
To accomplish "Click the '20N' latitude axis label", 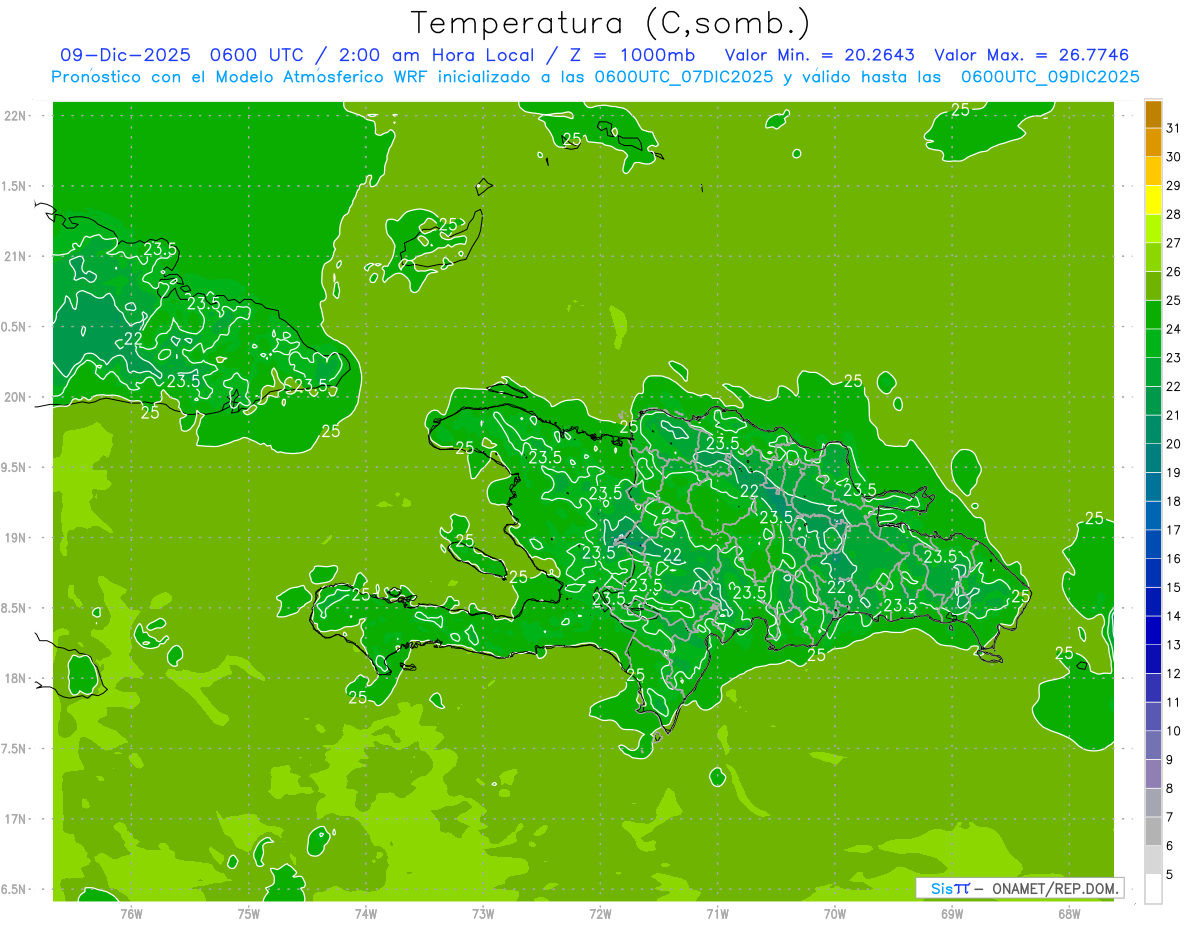I will coord(15,397).
